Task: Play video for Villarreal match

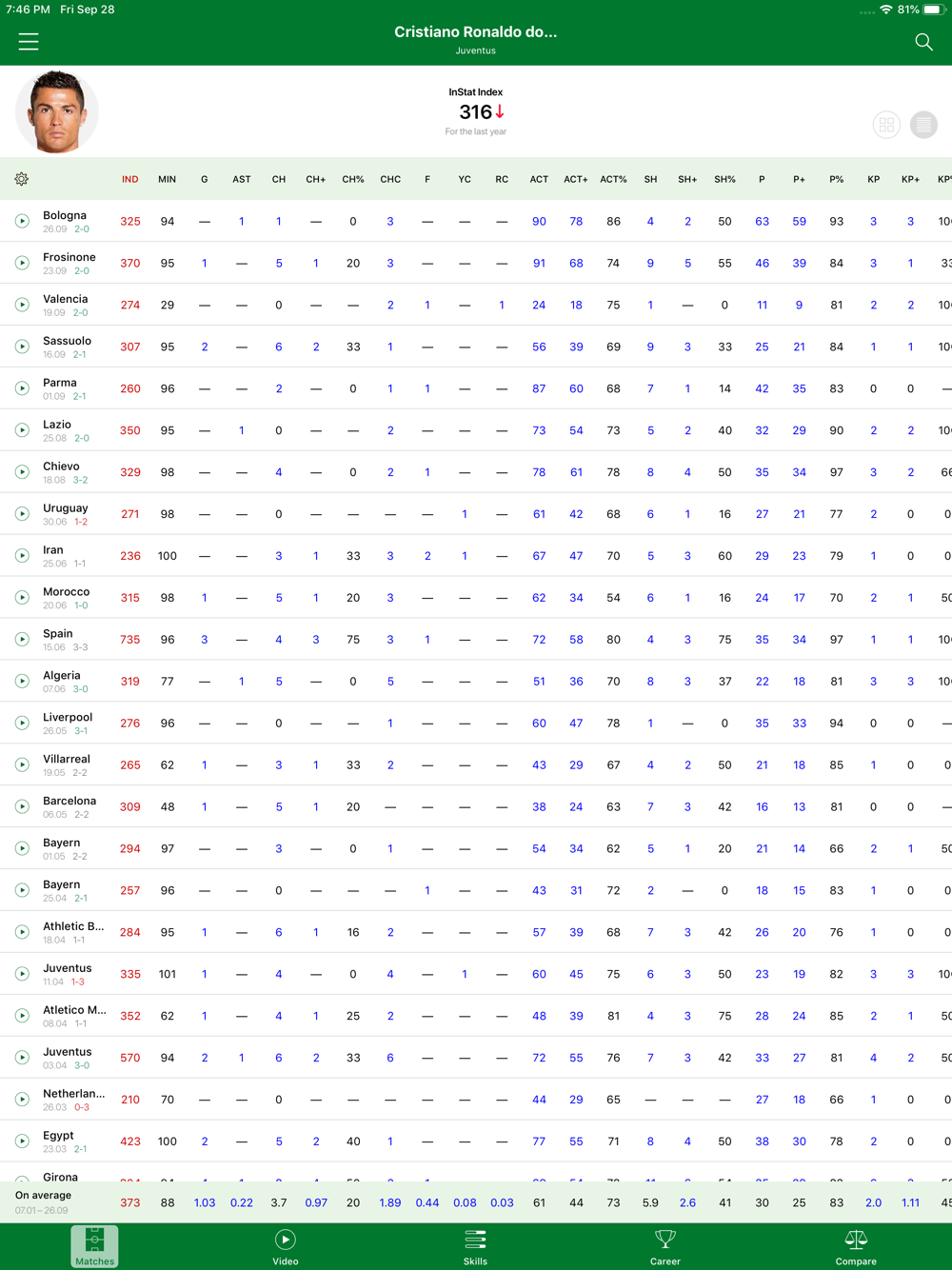Action: tap(22, 765)
